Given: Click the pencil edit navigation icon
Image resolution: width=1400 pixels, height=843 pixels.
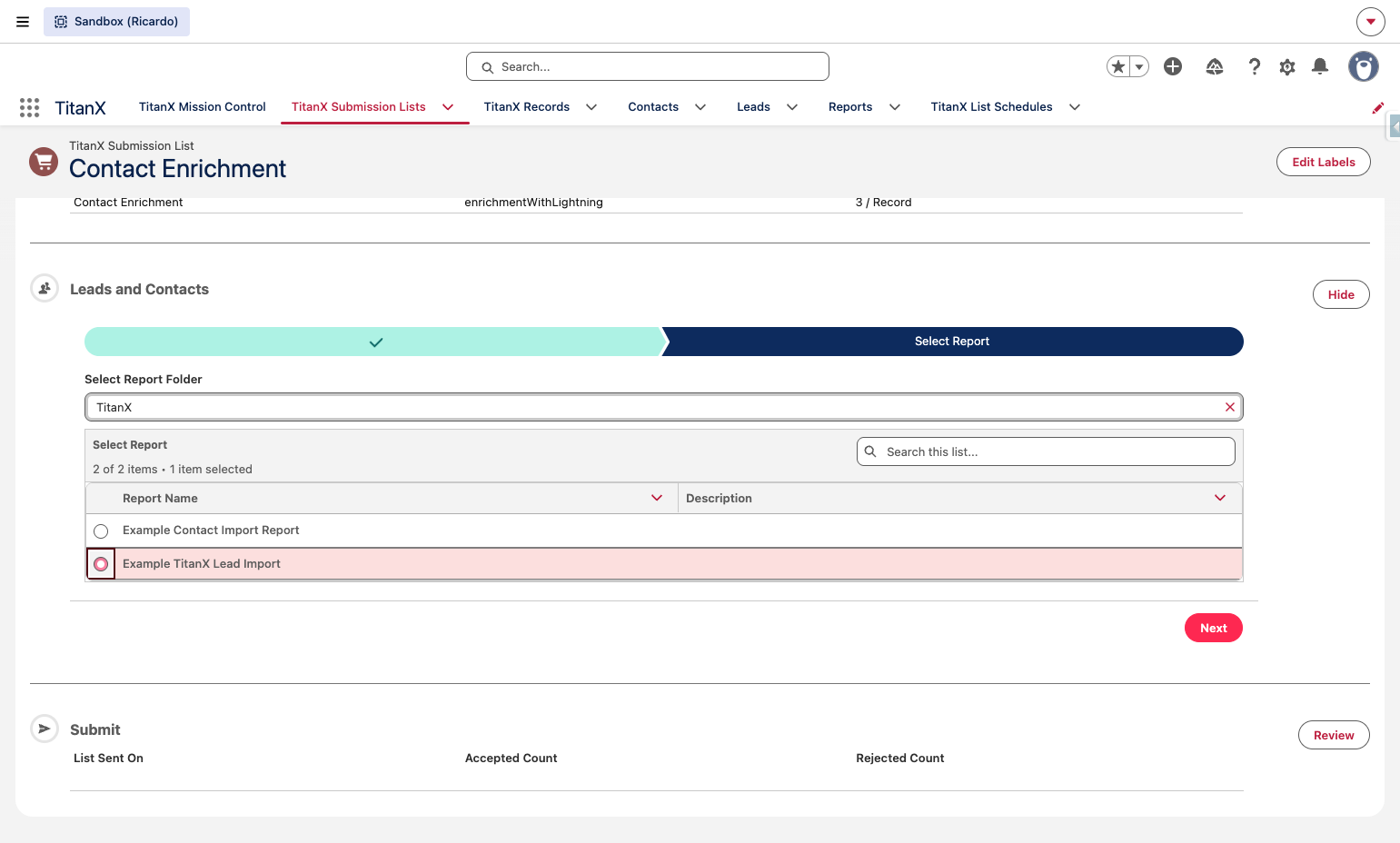Looking at the screenshot, I should 1378,108.
